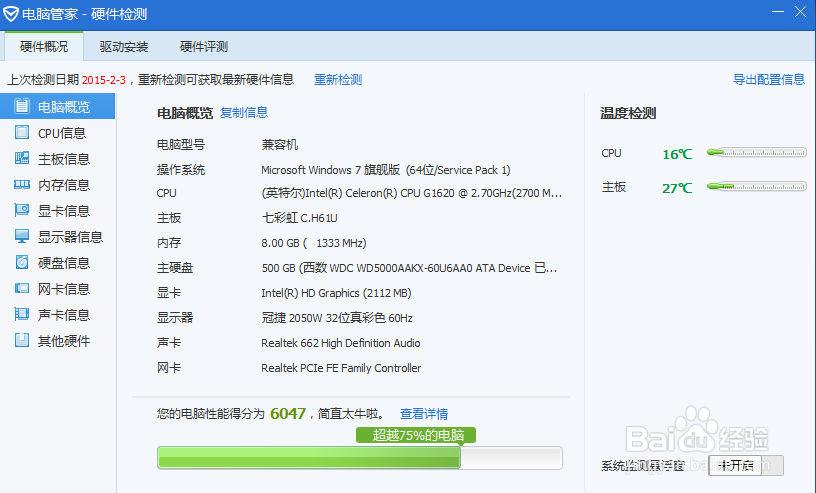The width and height of the screenshot is (816, 493).
Task: Minimize the 电脑管家 window
Action: pyautogui.click(x=777, y=11)
